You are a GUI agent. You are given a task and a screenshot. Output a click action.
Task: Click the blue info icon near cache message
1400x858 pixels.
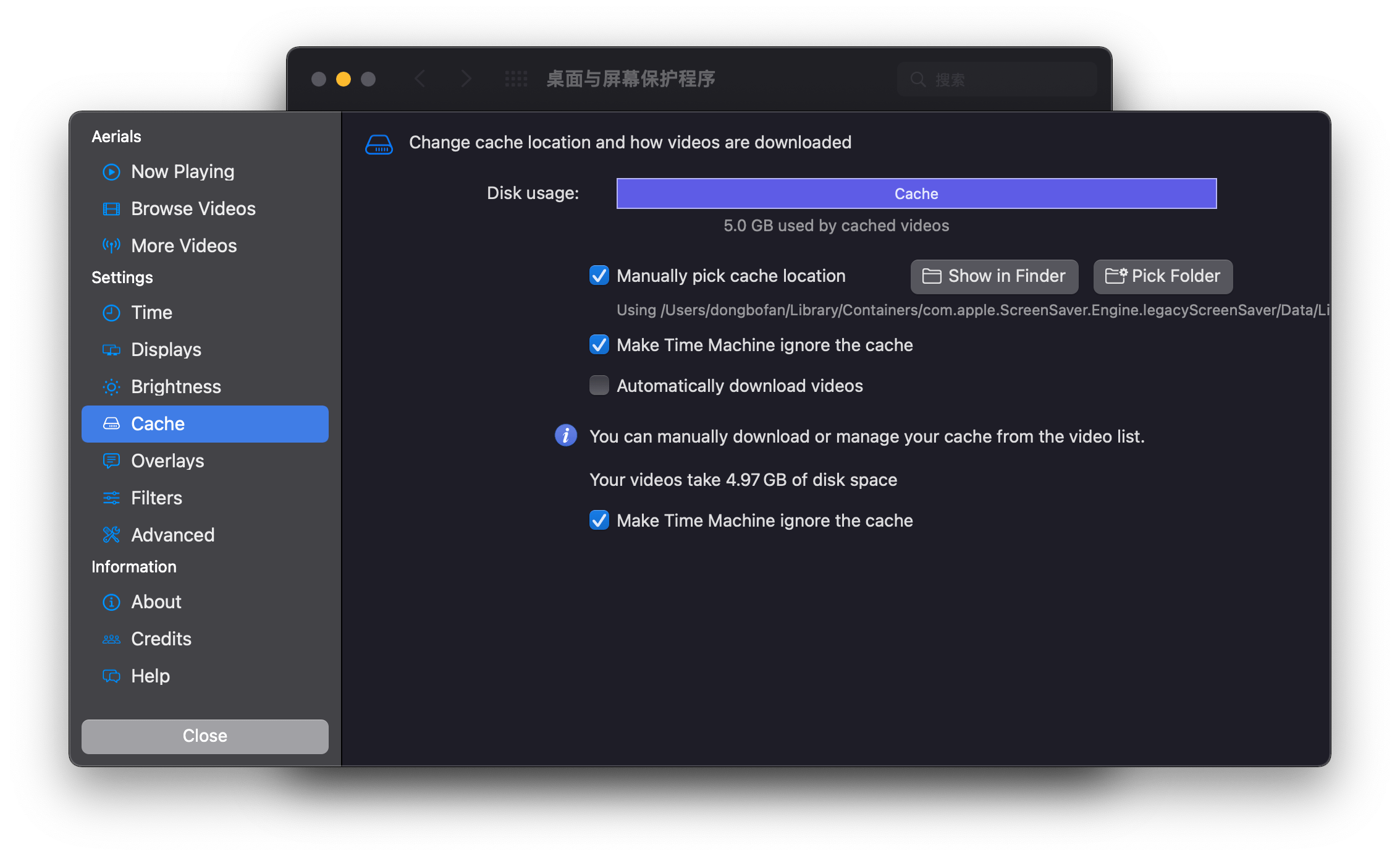(565, 435)
